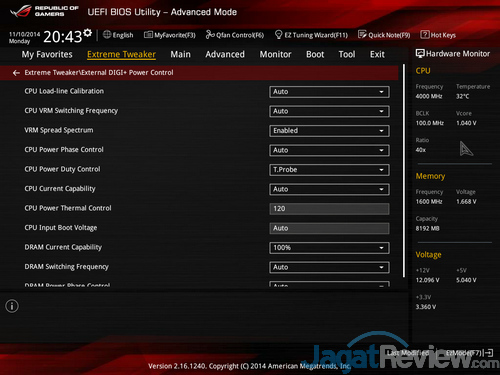
Task: Open the Monitor tab
Action: pos(275,54)
